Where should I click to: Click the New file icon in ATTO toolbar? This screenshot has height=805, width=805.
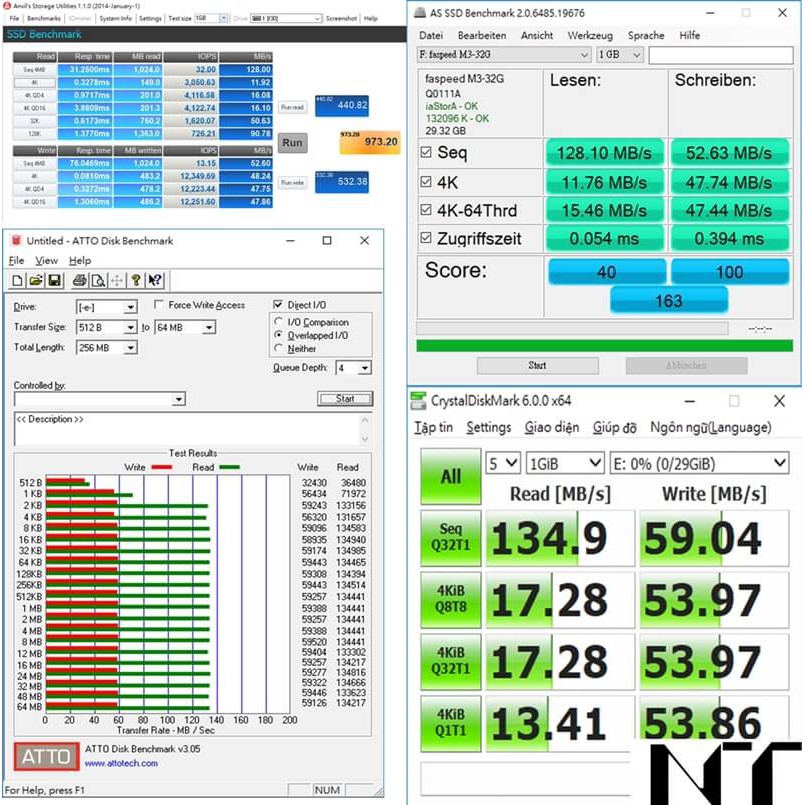pyautogui.click(x=19, y=280)
